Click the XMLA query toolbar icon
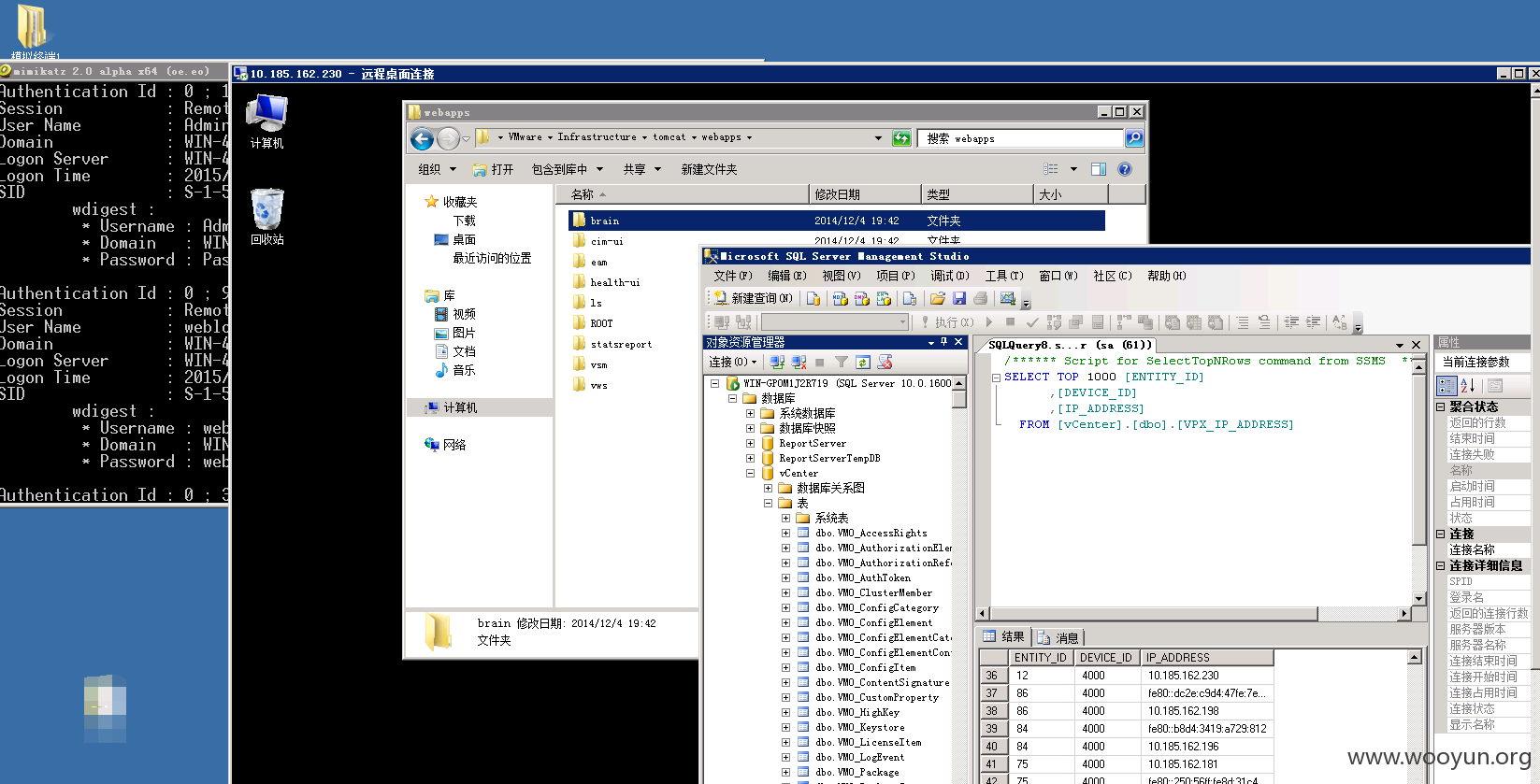1540x784 pixels. point(884,298)
